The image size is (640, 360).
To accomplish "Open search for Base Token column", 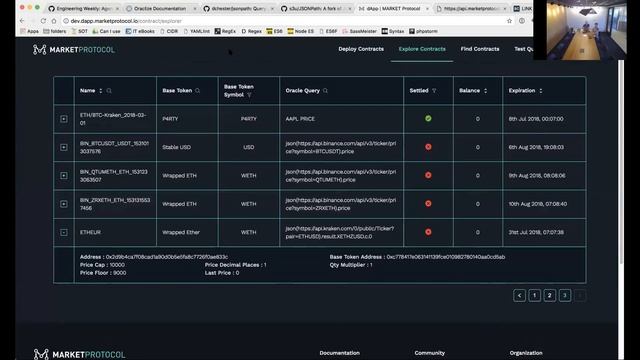I will (198, 91).
